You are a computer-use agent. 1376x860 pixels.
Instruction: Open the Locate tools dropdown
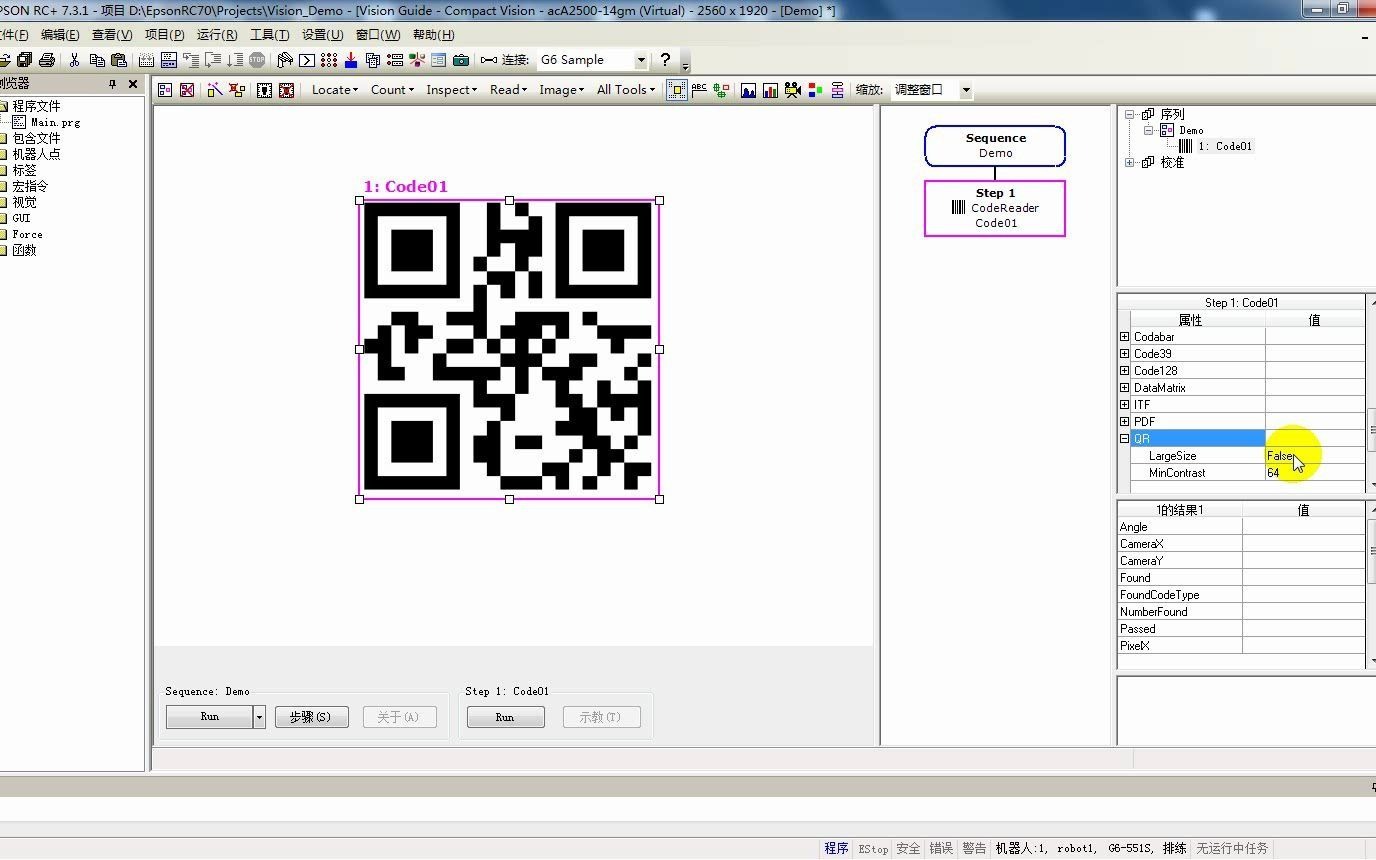[335, 90]
